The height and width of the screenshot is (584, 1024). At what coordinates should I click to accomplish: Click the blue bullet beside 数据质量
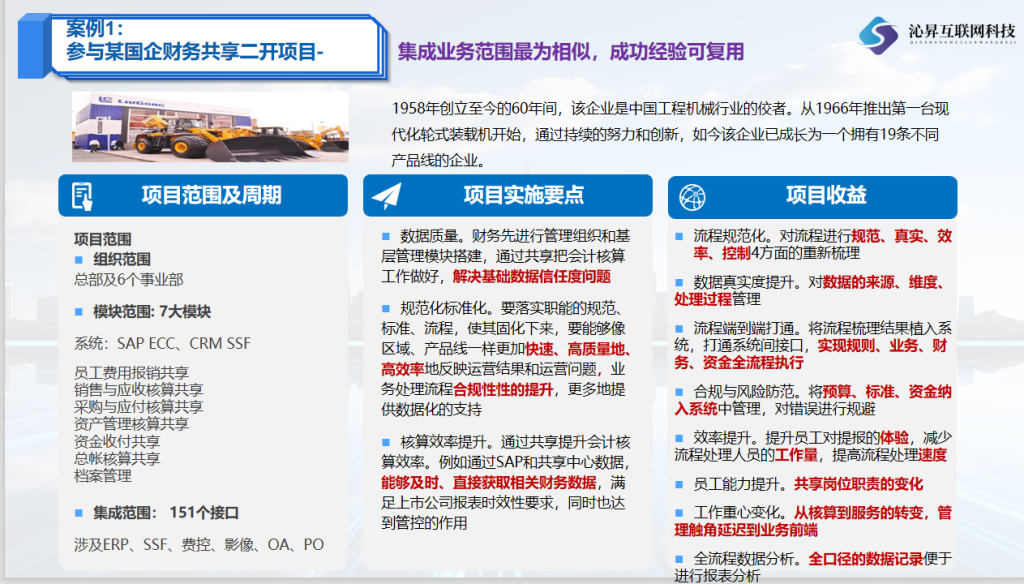pyautogui.click(x=385, y=236)
